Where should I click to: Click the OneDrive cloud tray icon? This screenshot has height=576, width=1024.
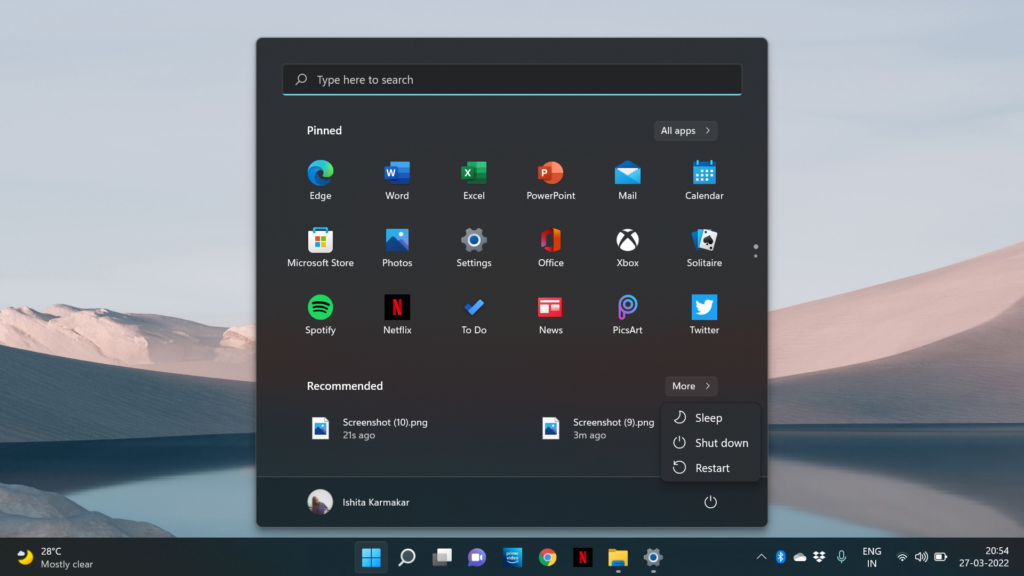pyautogui.click(x=799, y=557)
